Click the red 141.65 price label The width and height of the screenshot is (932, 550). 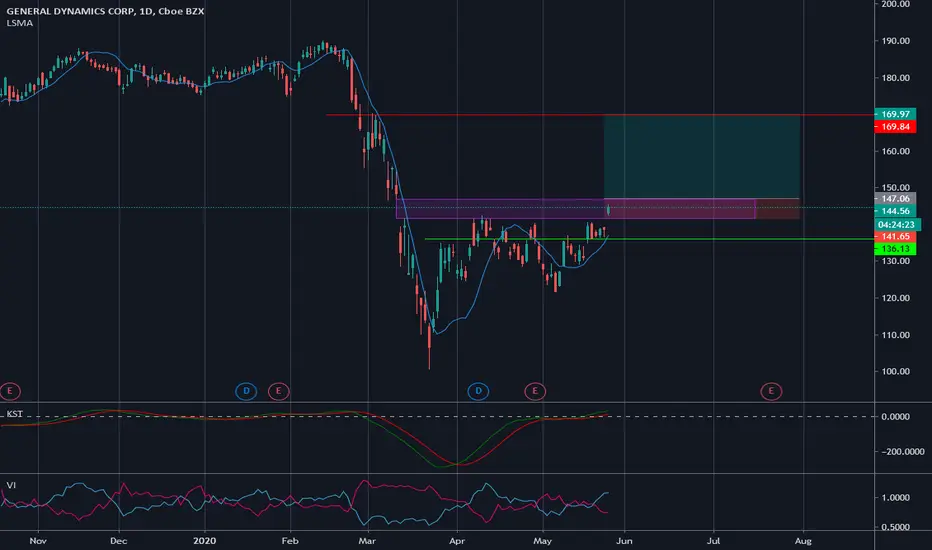pos(895,237)
